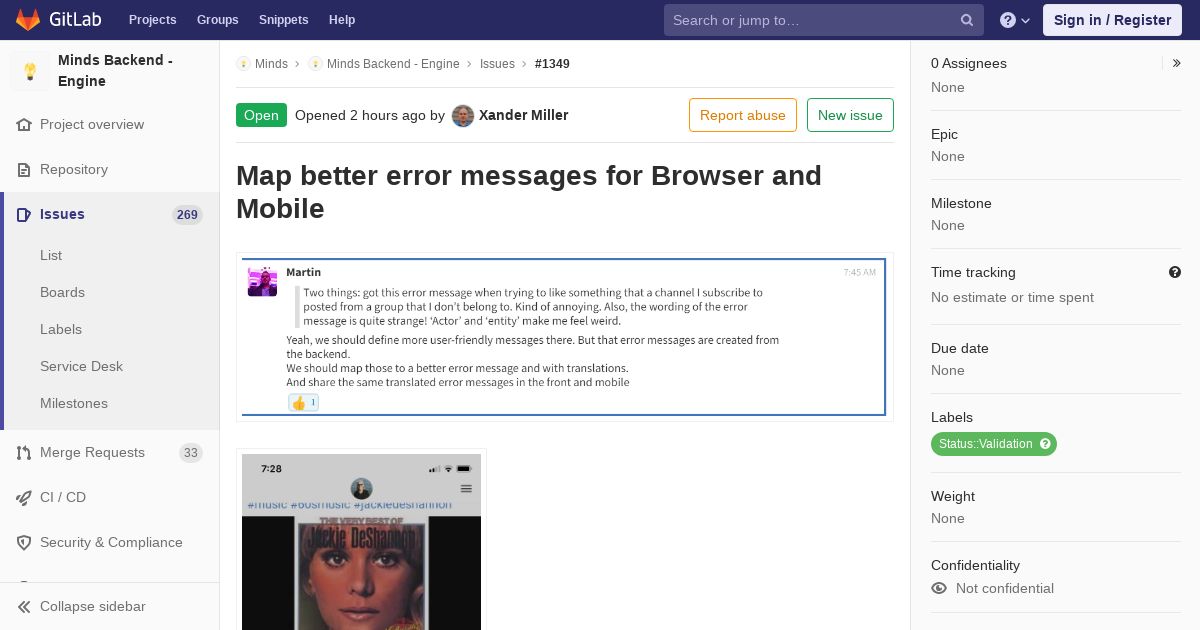Open the Martin chat screenshot image
Image resolution: width=1200 pixels, height=630 pixels.
pyautogui.click(x=564, y=337)
